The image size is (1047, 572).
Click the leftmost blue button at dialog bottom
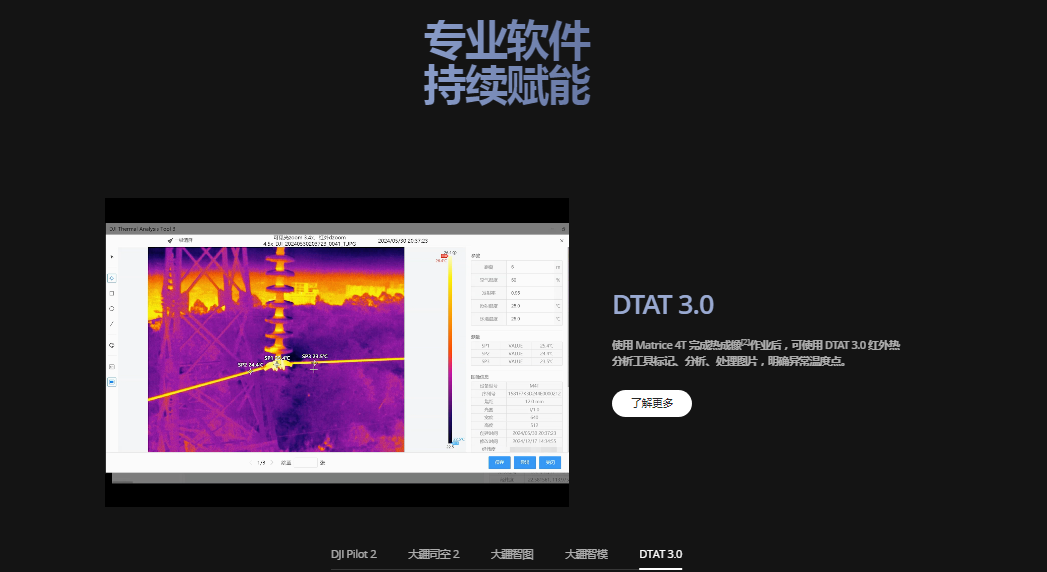499,463
